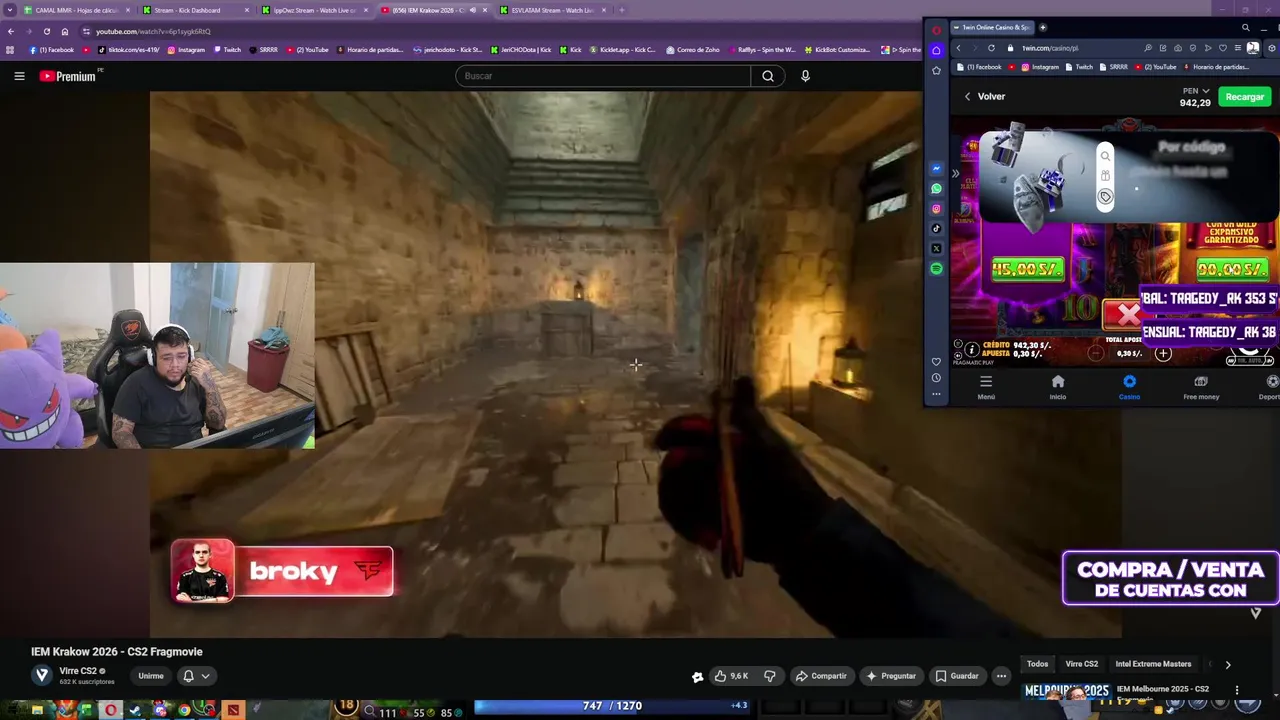Click the Opera logo menu button

tap(936, 30)
